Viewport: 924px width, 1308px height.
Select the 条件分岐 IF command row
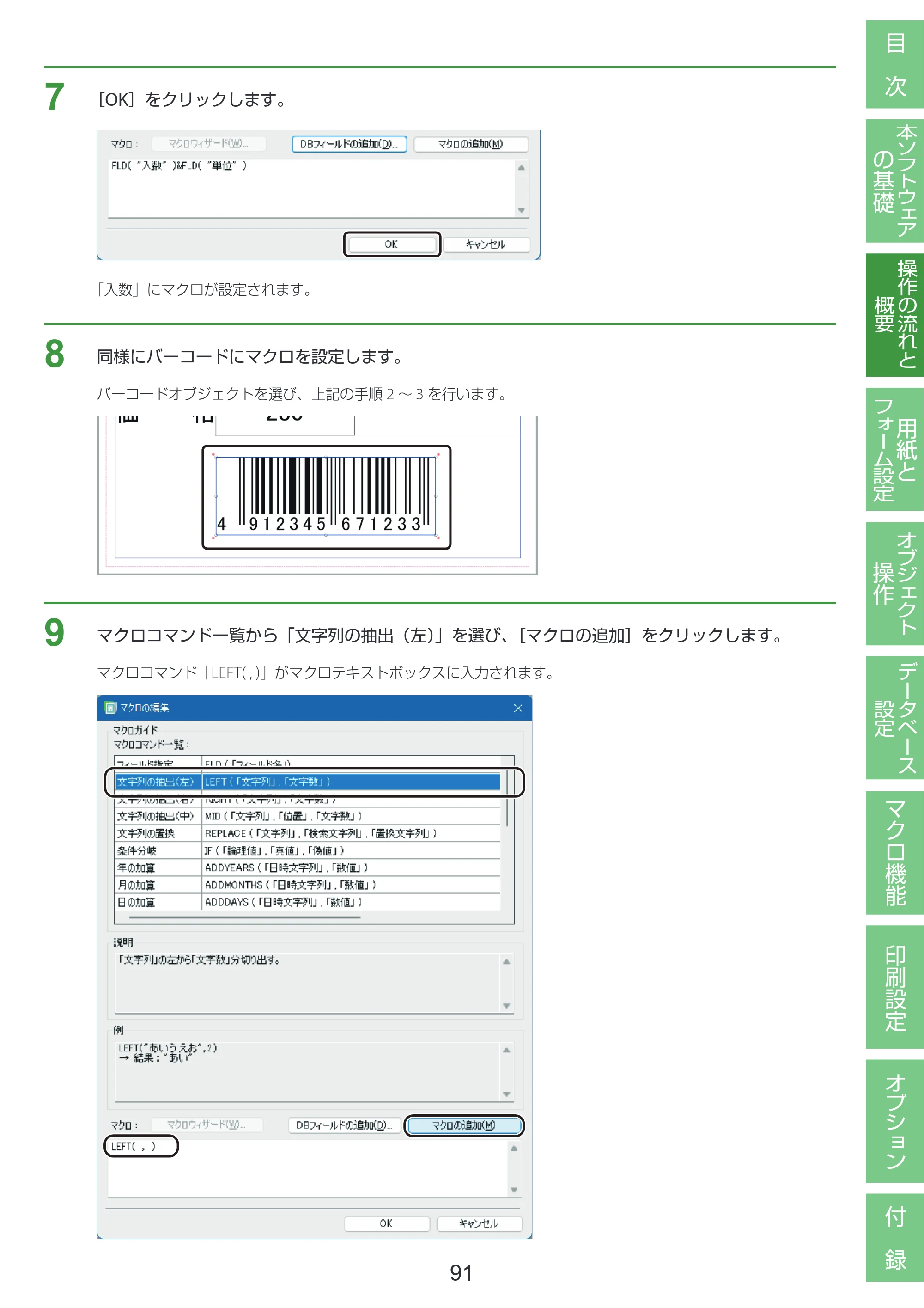308,850
